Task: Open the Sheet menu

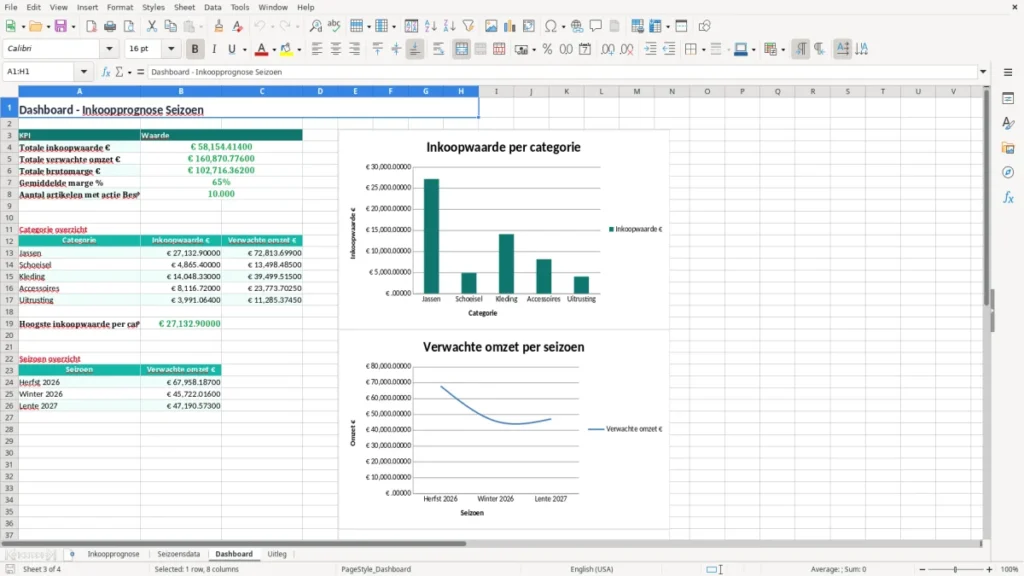Action: point(184,7)
